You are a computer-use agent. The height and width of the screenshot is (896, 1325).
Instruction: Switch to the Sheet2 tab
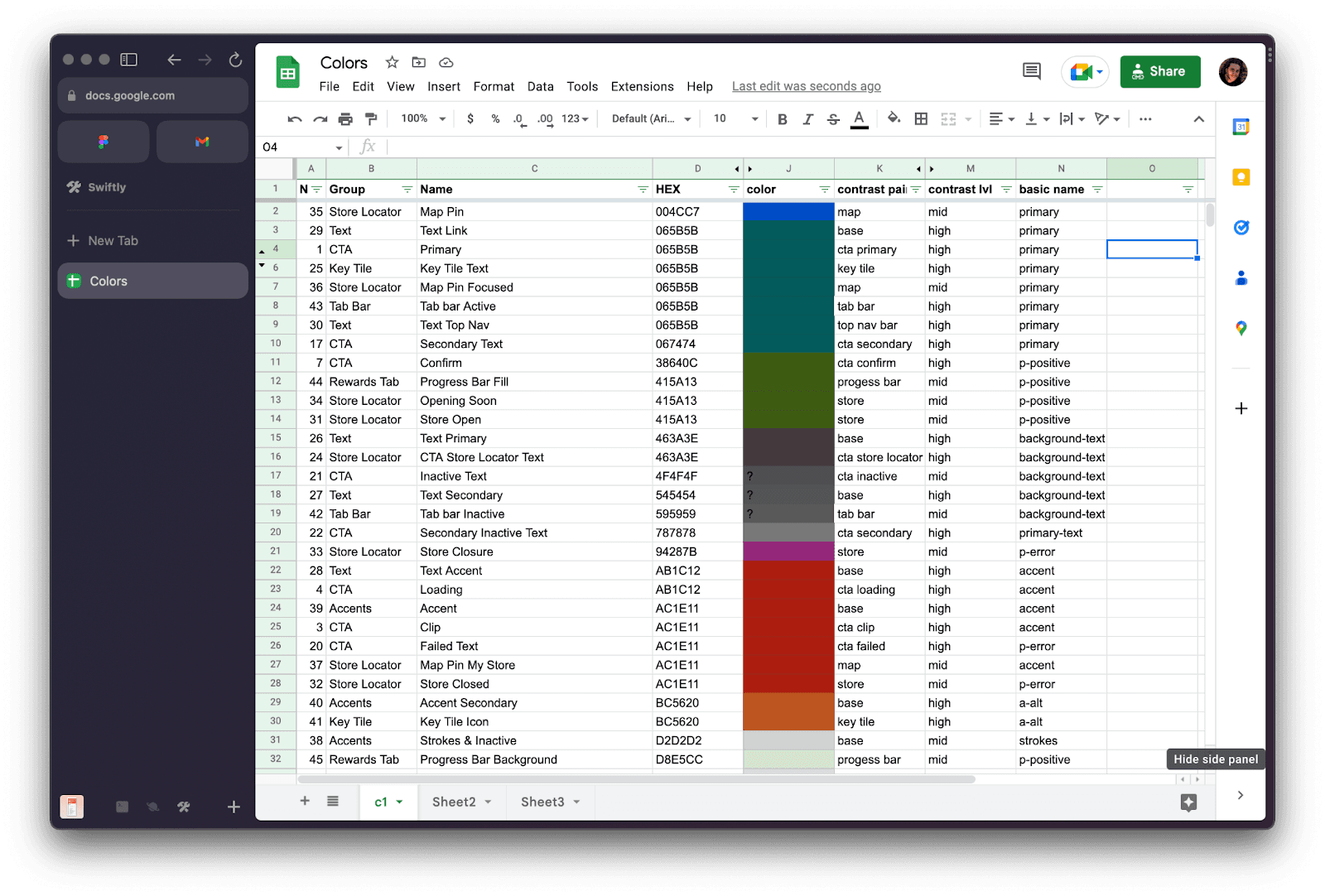tap(461, 802)
